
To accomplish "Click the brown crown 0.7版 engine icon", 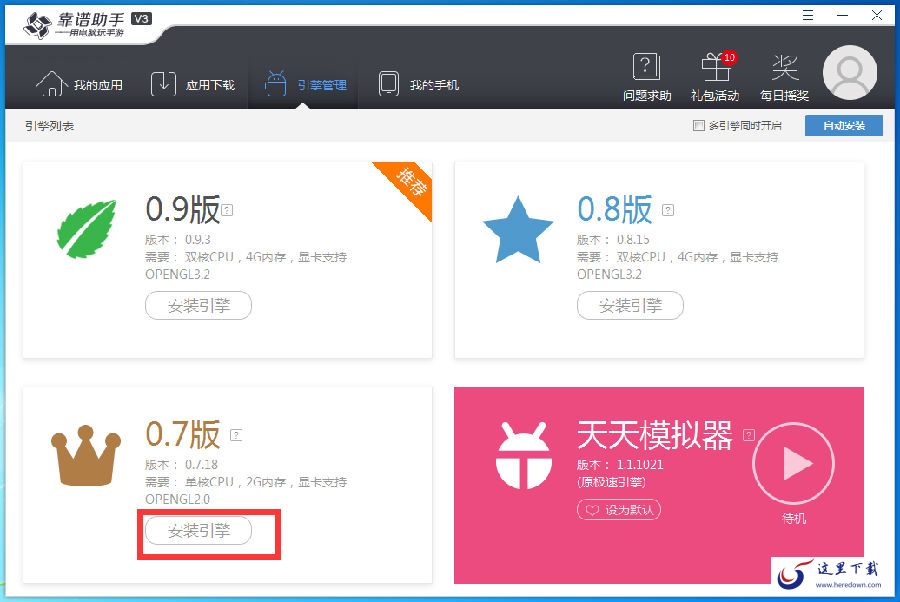I will [x=86, y=458].
